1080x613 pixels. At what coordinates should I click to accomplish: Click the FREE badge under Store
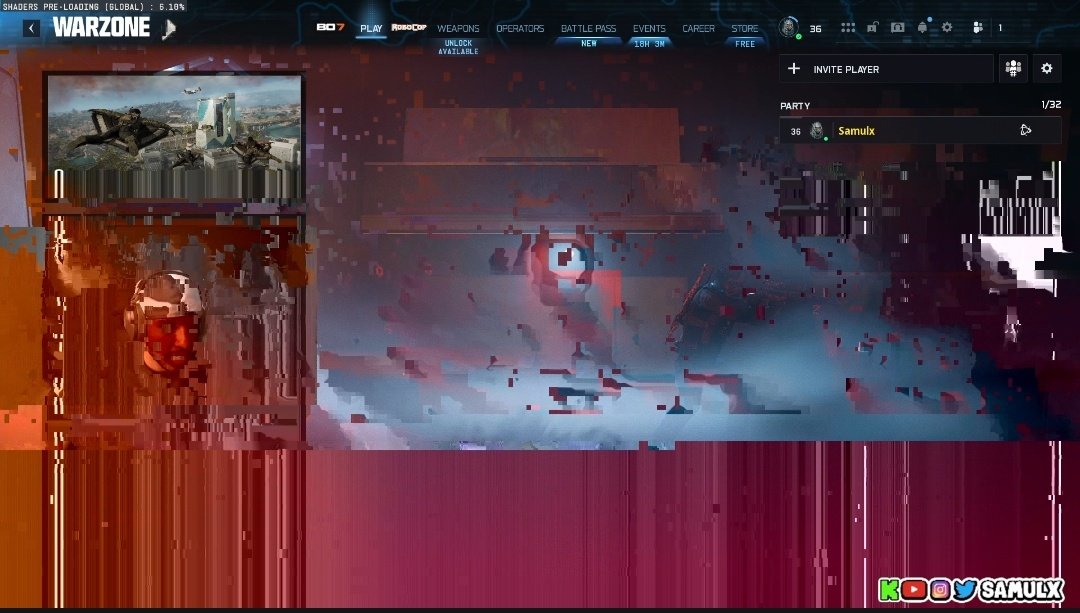[745, 44]
